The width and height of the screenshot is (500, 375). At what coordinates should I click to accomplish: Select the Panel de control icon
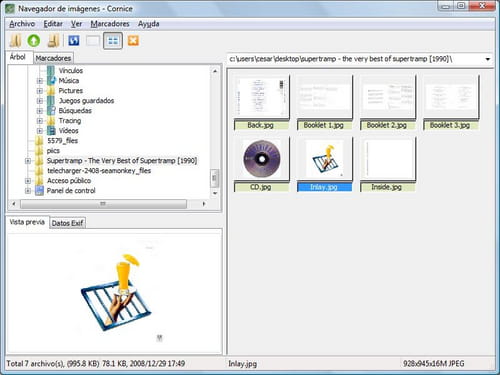coord(39,190)
